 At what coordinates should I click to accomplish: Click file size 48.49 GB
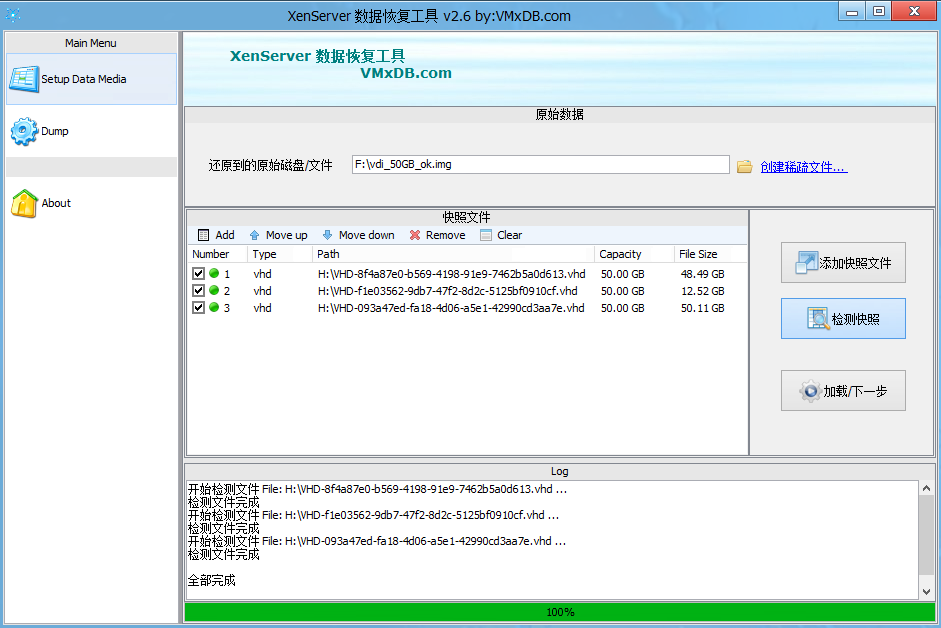pyautogui.click(x=702, y=274)
